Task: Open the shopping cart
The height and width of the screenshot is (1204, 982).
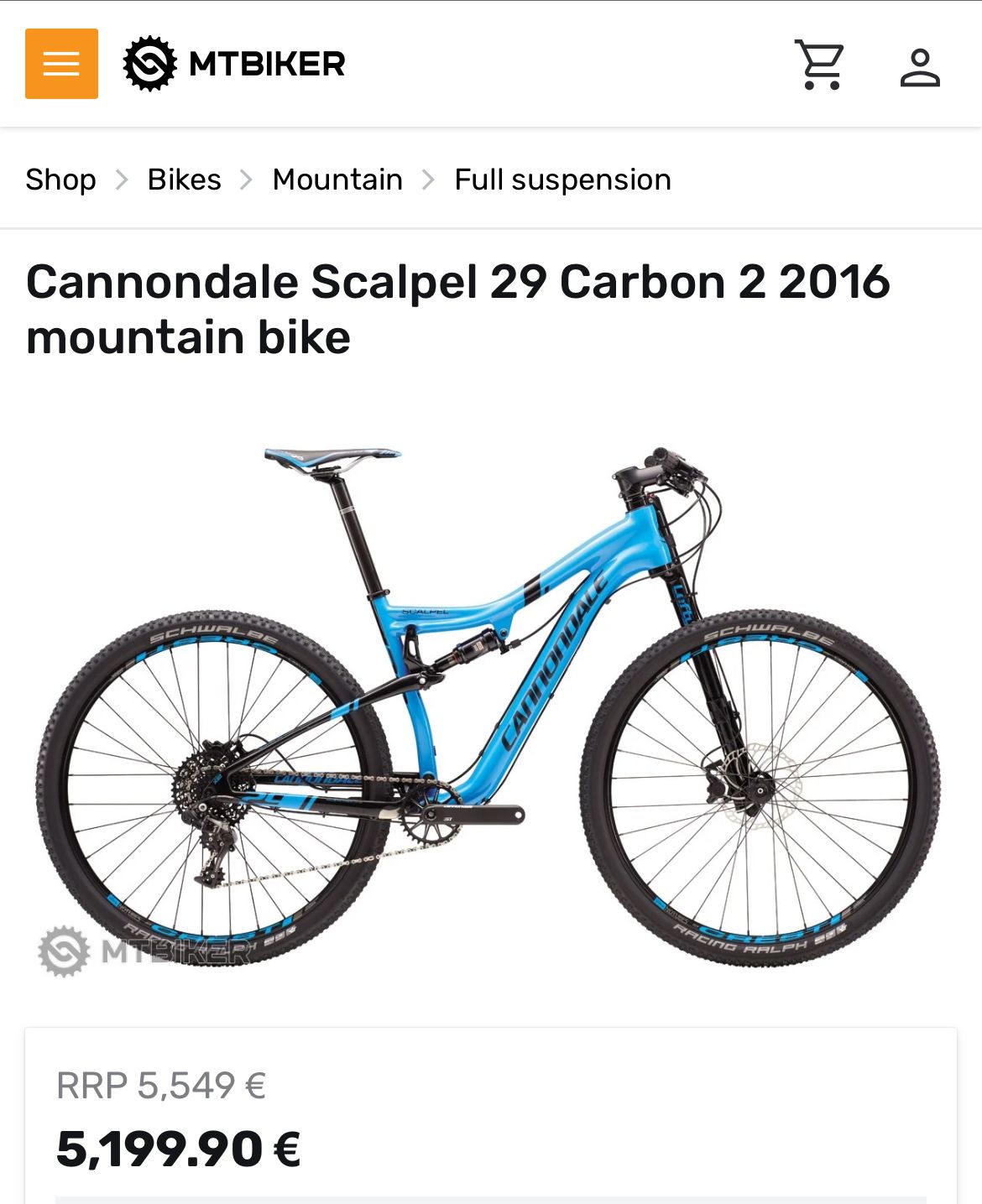Action: [x=819, y=65]
